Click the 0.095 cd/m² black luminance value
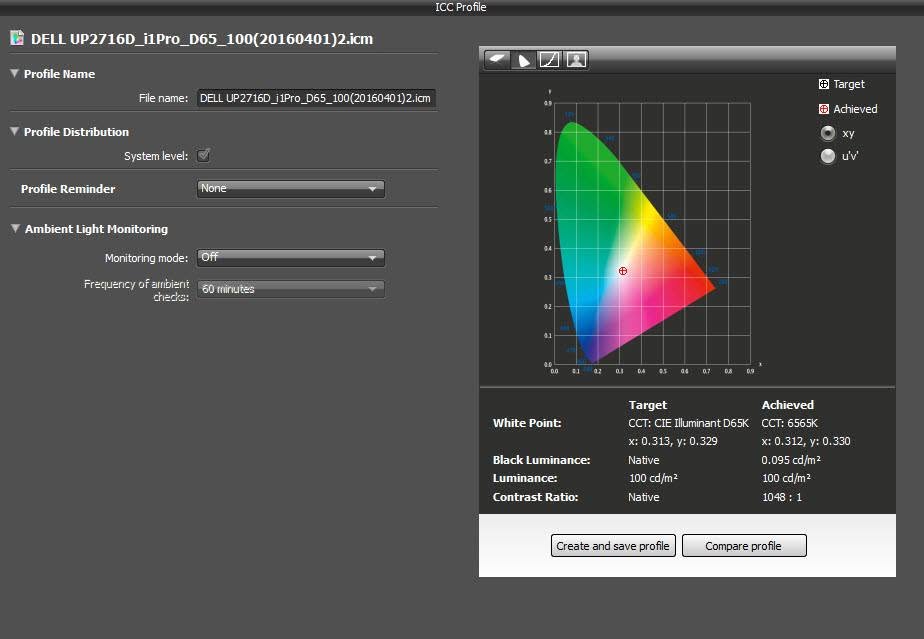Screen dimensions: 924x639 point(791,460)
